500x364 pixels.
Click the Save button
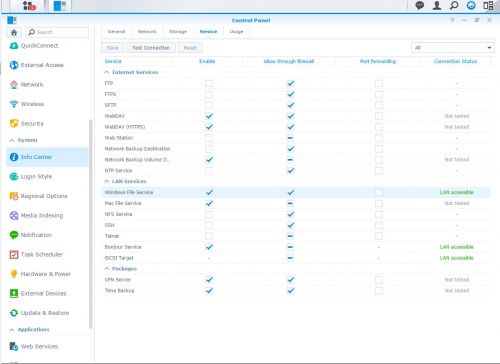pyautogui.click(x=113, y=48)
